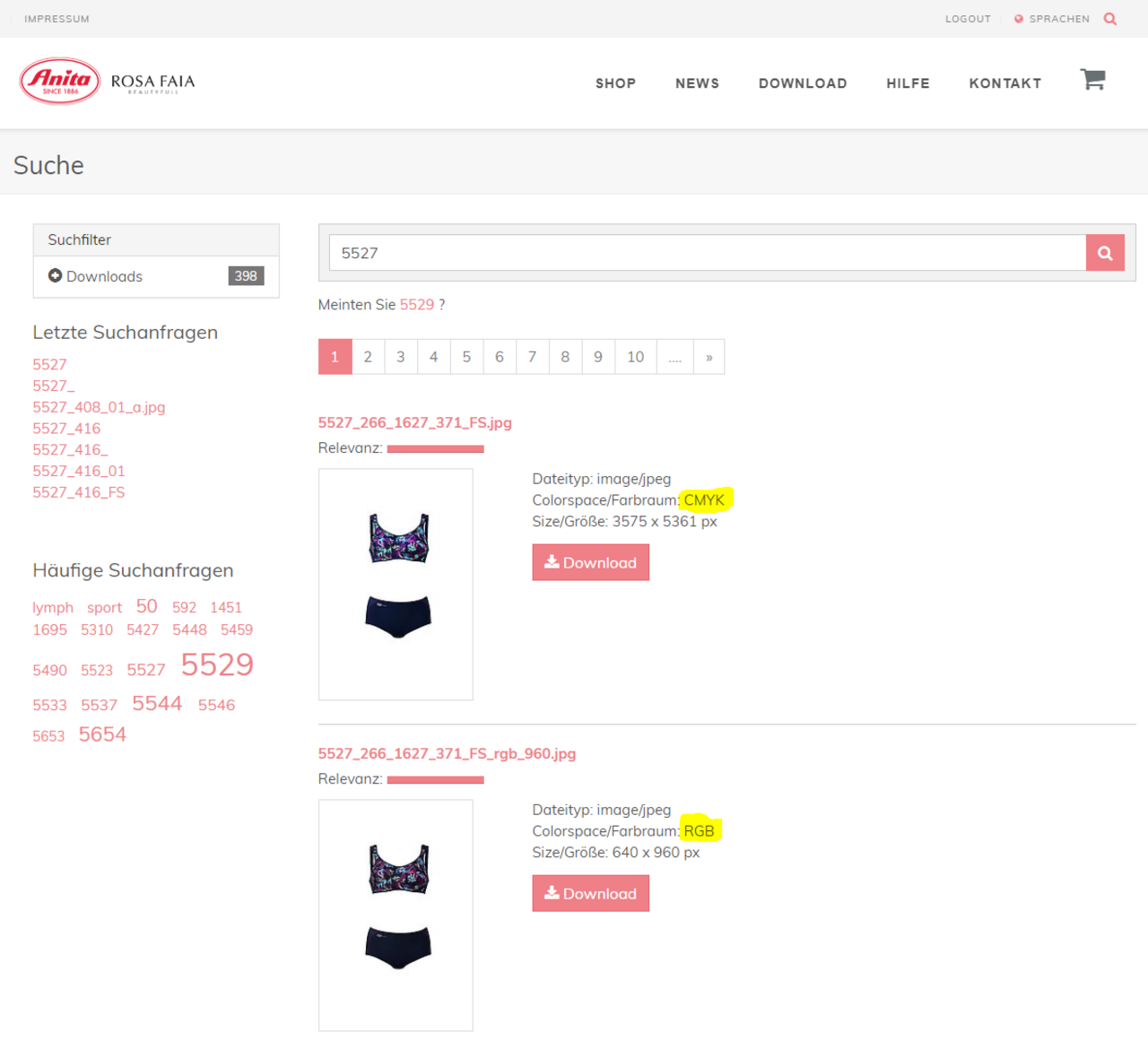Open the Download menu item
Viewport: 1148px width, 1050px height.
[x=802, y=83]
